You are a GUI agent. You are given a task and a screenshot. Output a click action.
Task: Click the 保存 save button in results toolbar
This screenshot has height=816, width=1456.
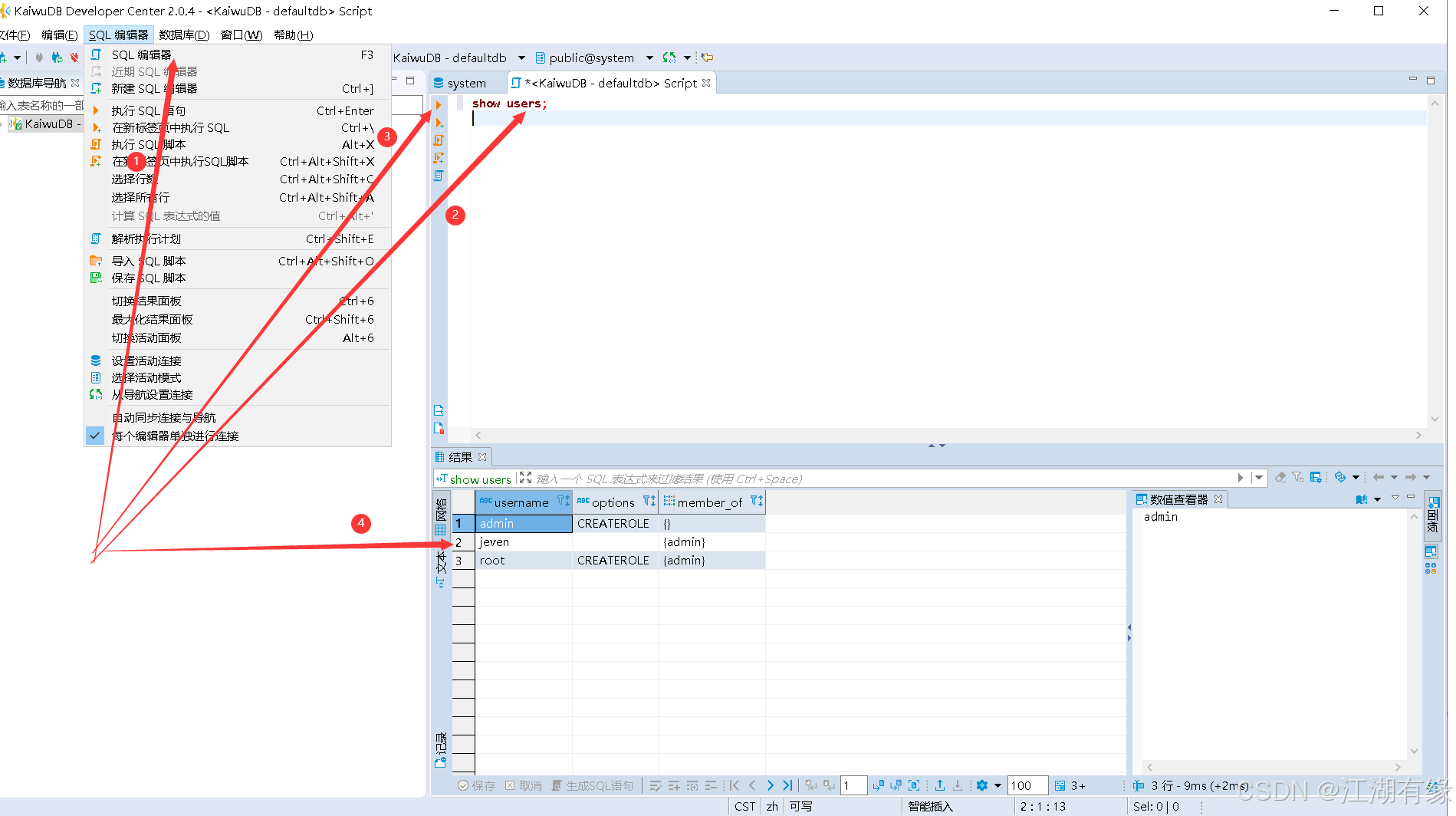(476, 785)
